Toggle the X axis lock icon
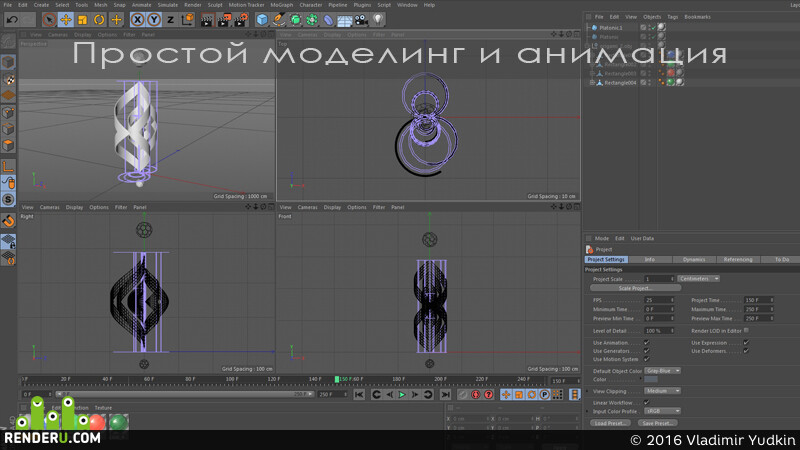The height and width of the screenshot is (450, 800). [137, 20]
